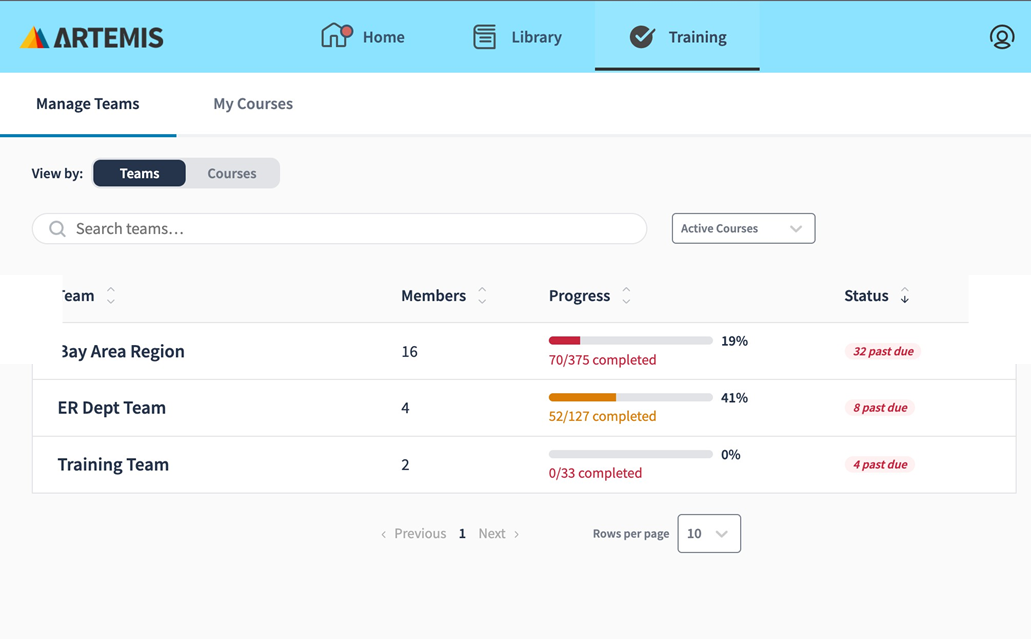Select the Manage Teams tab
Image resolution: width=1031 pixels, height=639 pixels.
88,104
